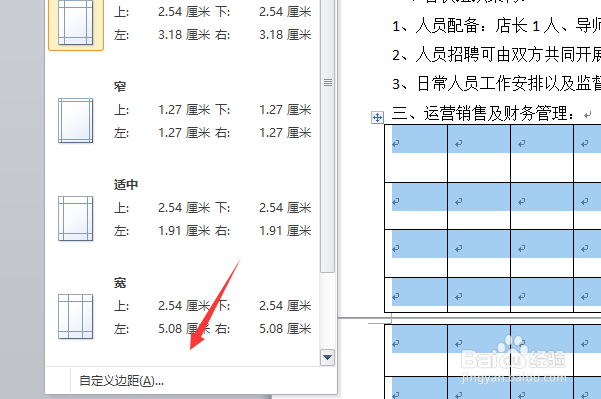Click the table move handle icon

[378, 117]
